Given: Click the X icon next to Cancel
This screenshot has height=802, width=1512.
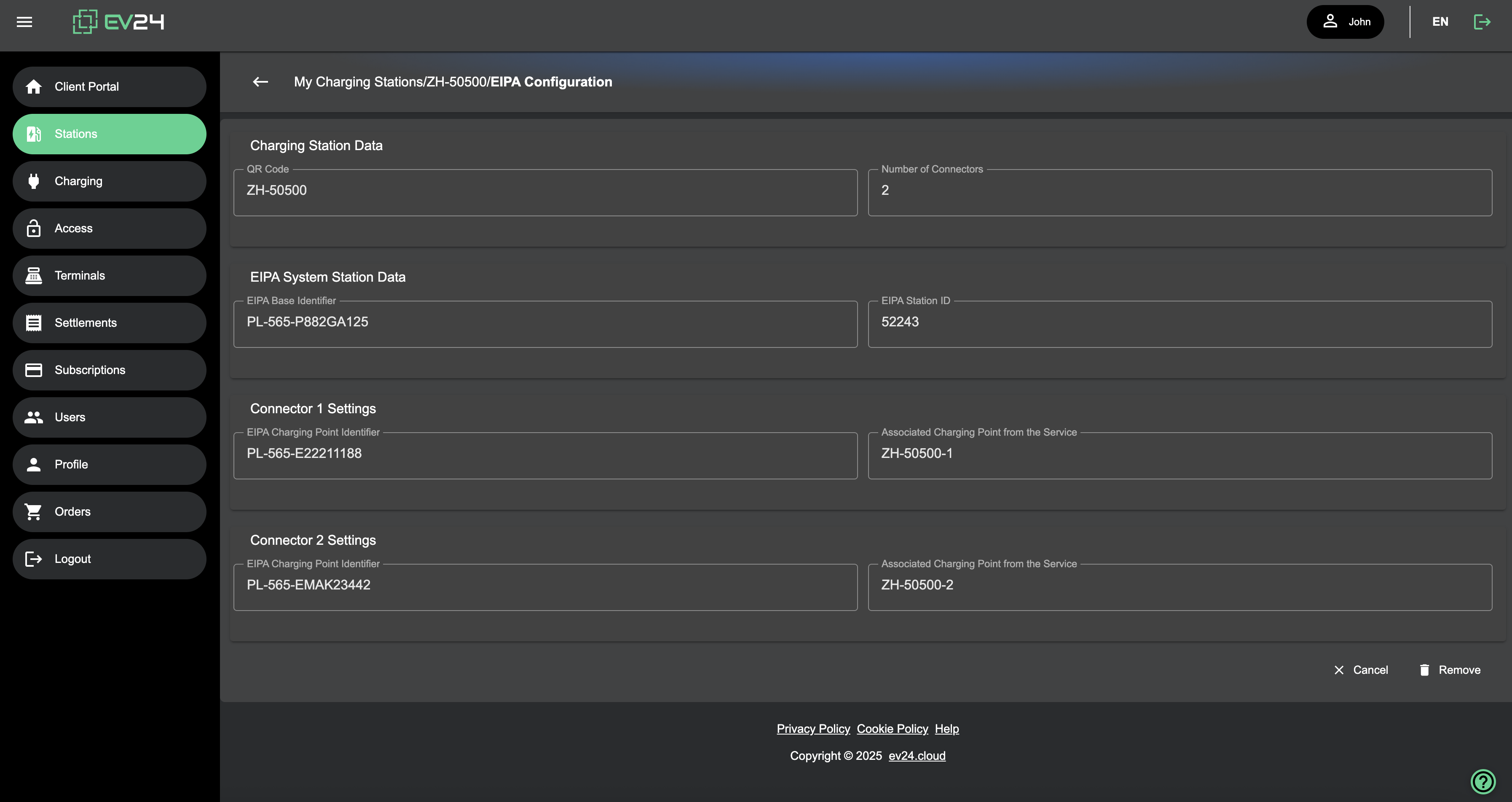Looking at the screenshot, I should pyautogui.click(x=1339, y=670).
